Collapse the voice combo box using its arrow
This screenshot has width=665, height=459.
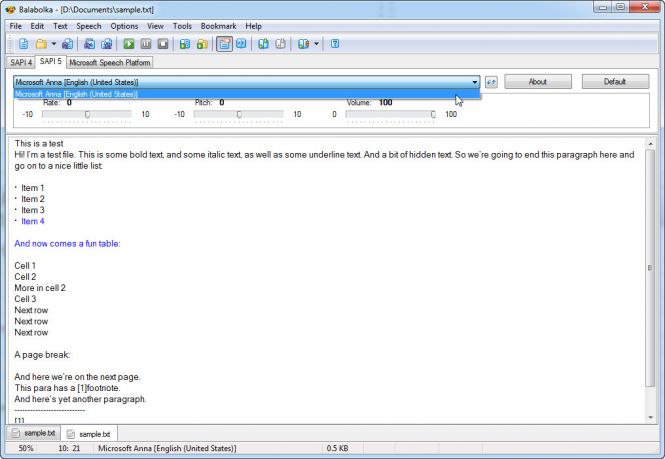point(475,82)
